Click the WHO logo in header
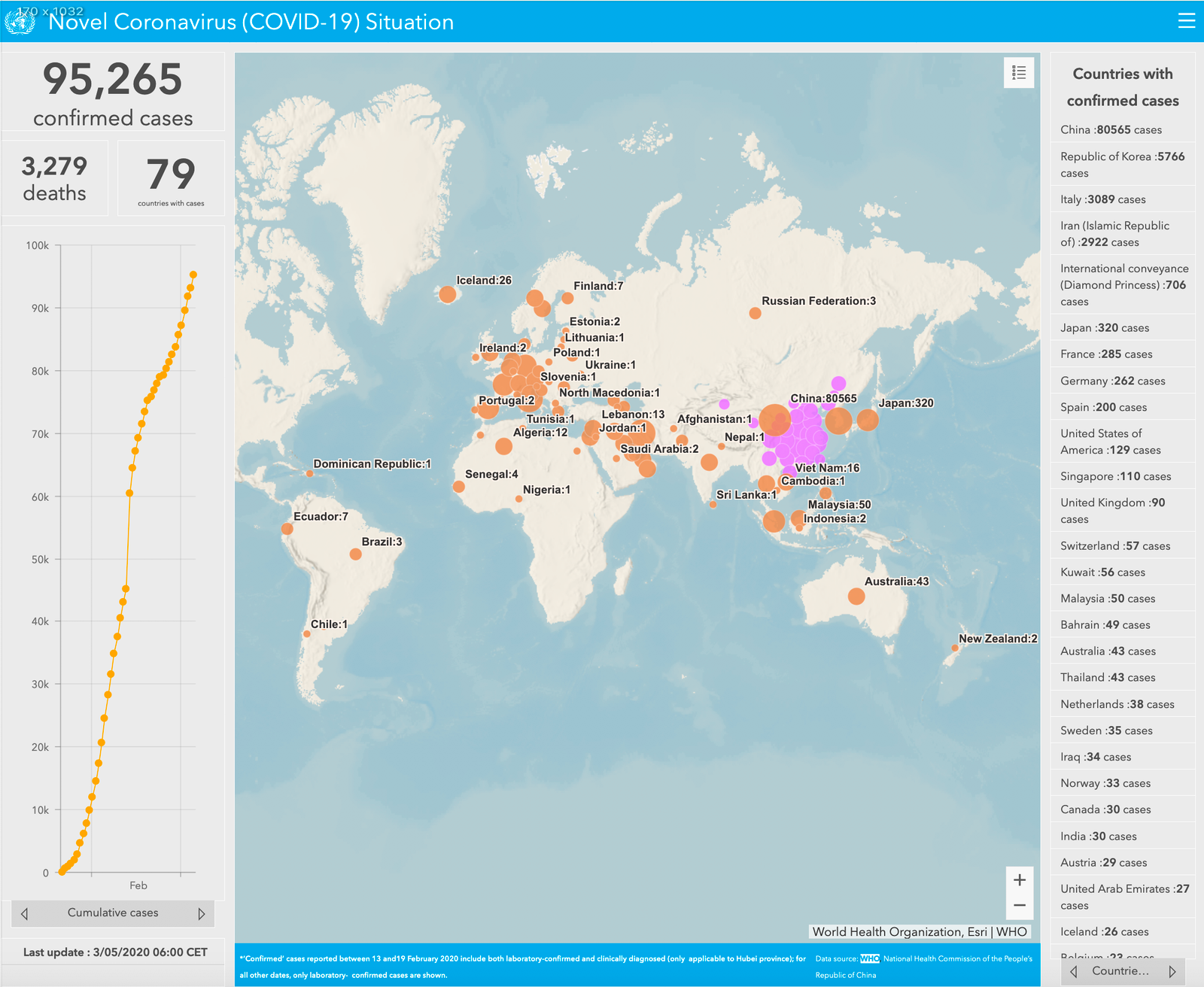The image size is (1204, 987). 20,22
